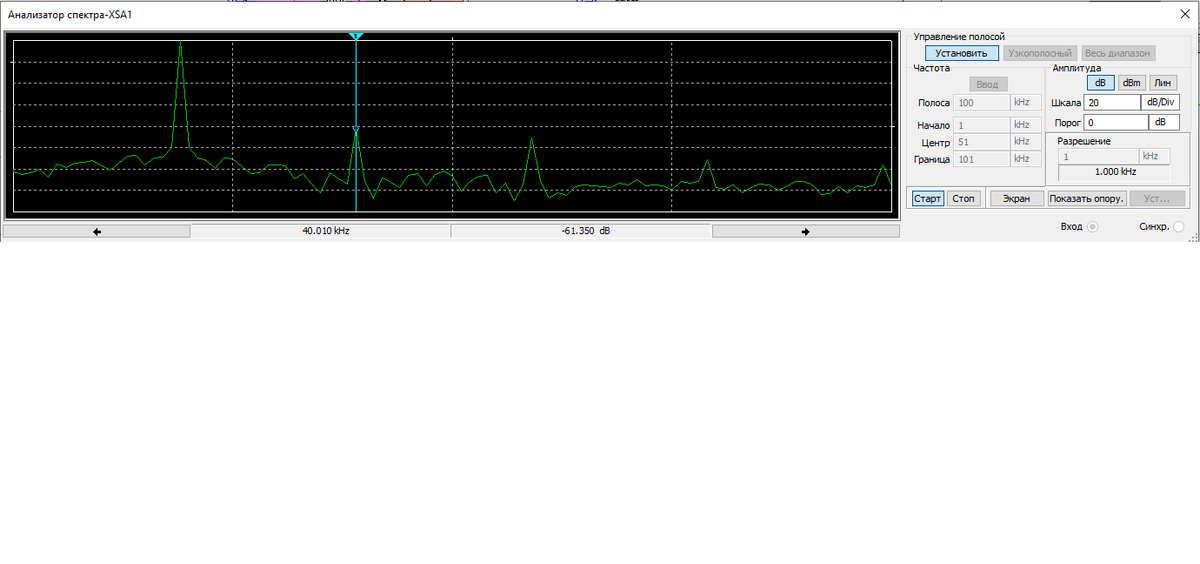Move cursor left with arrow button
The height and width of the screenshot is (564, 1200).
point(97,231)
